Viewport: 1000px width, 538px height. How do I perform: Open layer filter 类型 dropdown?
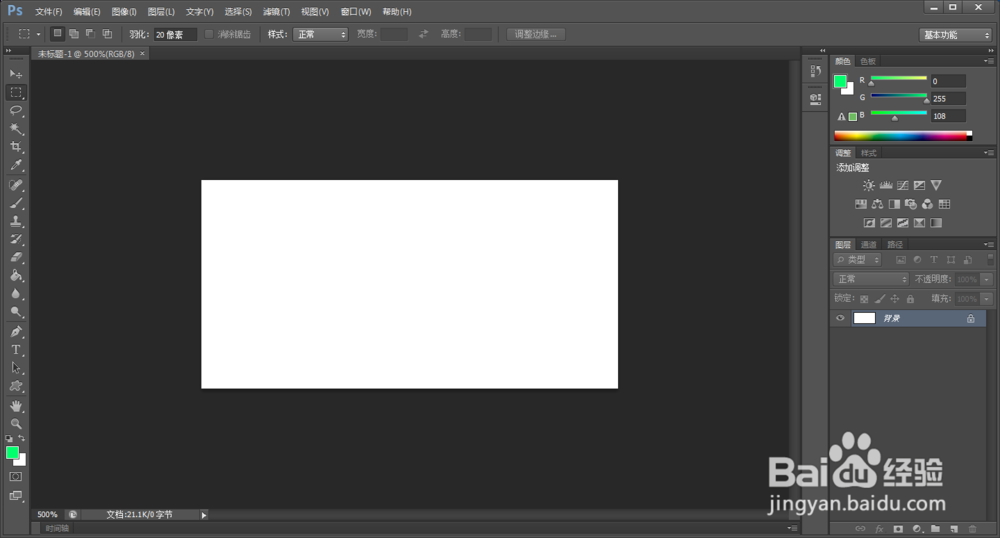pos(857,260)
